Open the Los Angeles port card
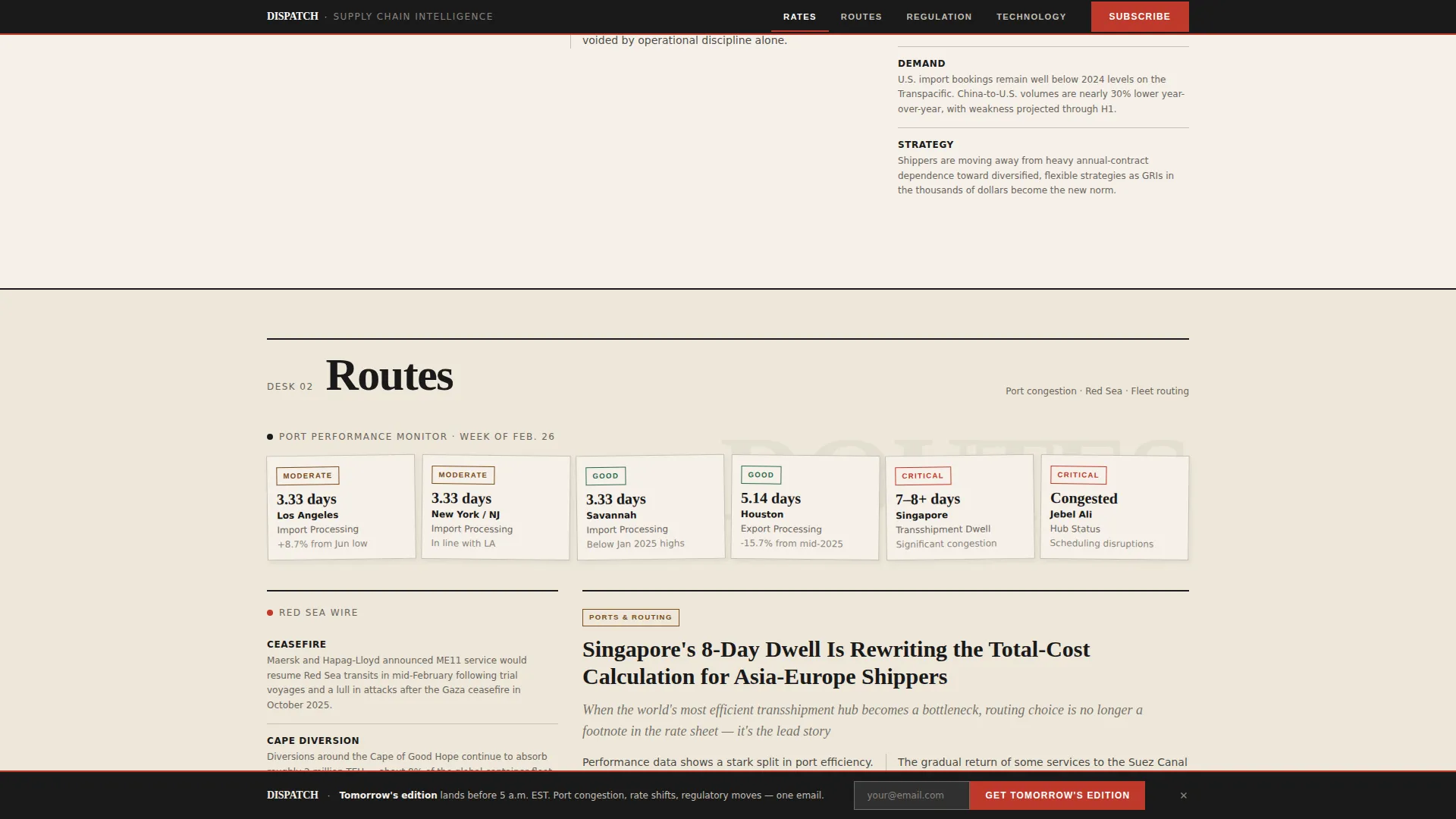Viewport: 1456px width, 819px height. coord(341,507)
